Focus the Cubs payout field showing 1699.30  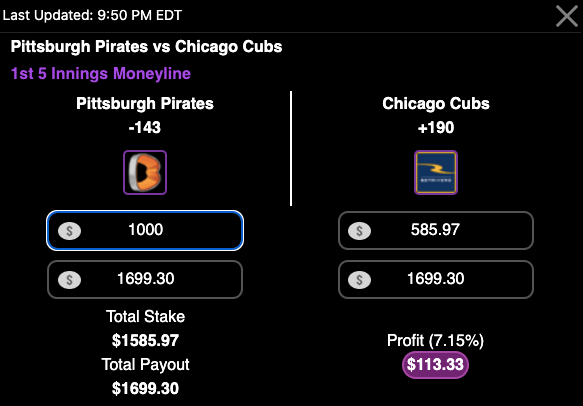click(436, 280)
